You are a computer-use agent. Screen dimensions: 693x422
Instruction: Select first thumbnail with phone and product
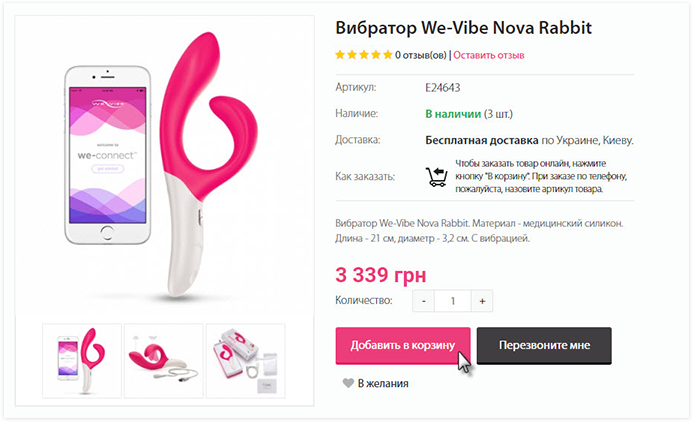coord(82,361)
